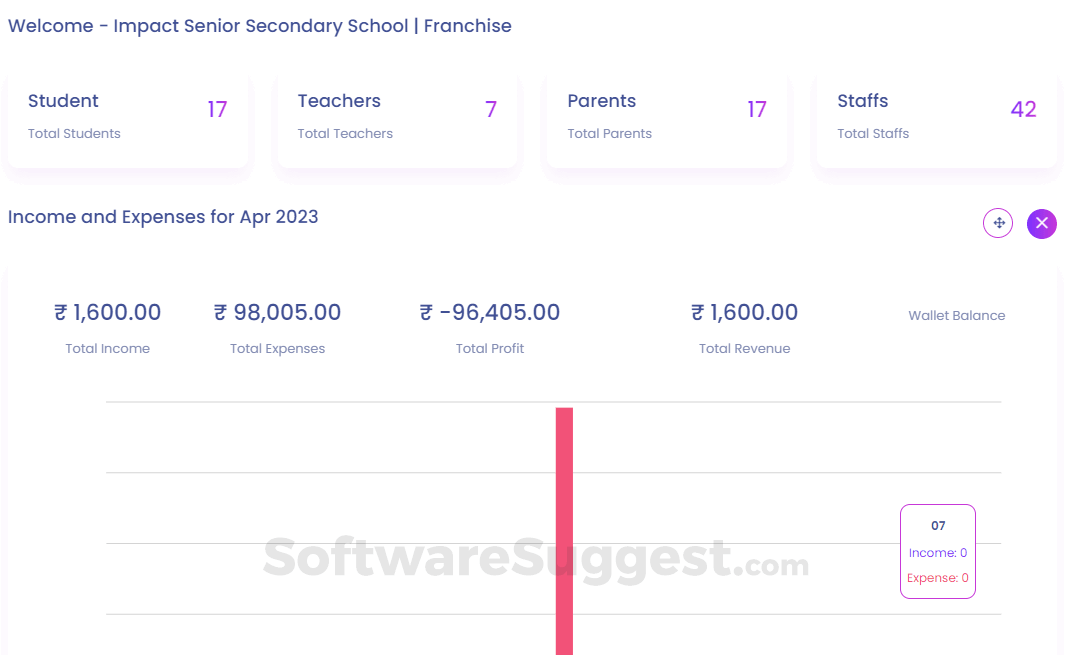Click the move widget icon

click(x=997, y=223)
